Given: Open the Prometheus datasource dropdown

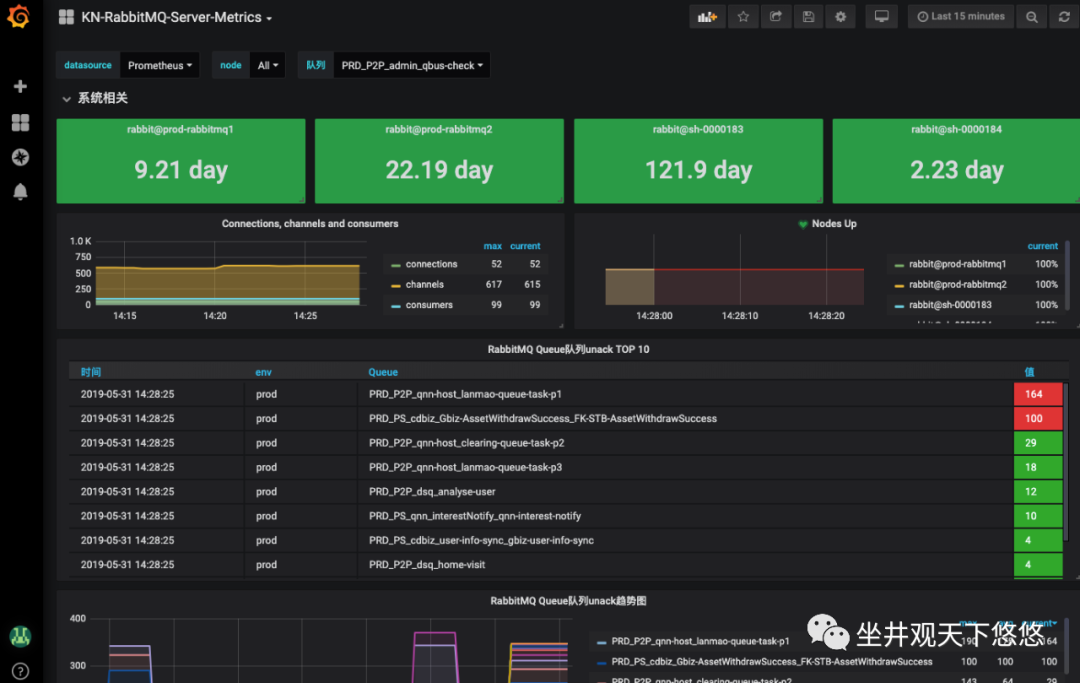Looking at the screenshot, I should 159,64.
